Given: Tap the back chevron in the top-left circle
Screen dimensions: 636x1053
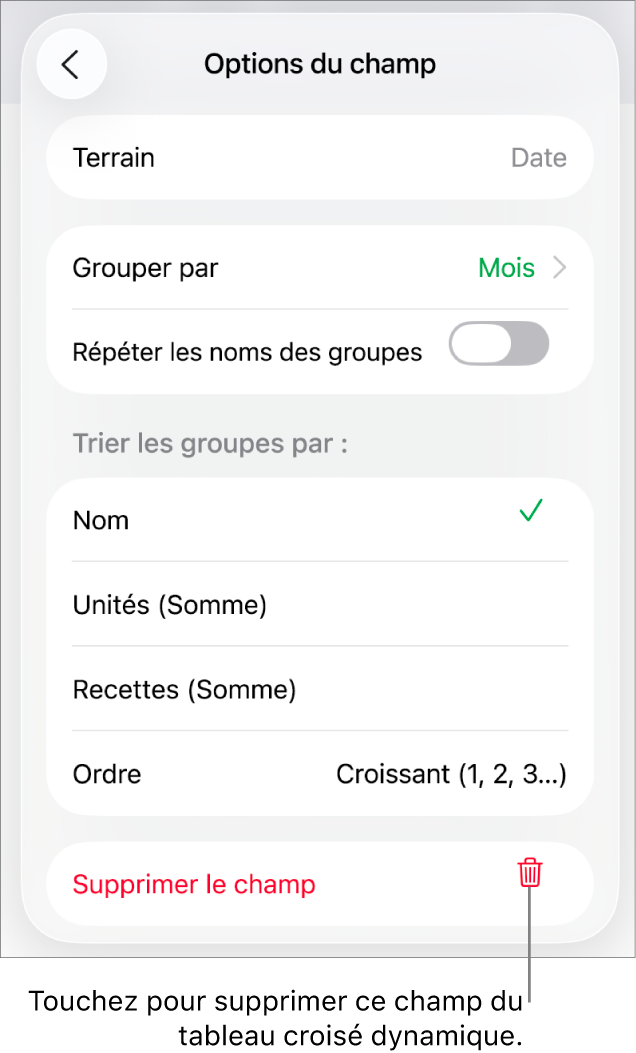Looking at the screenshot, I should (x=71, y=63).
